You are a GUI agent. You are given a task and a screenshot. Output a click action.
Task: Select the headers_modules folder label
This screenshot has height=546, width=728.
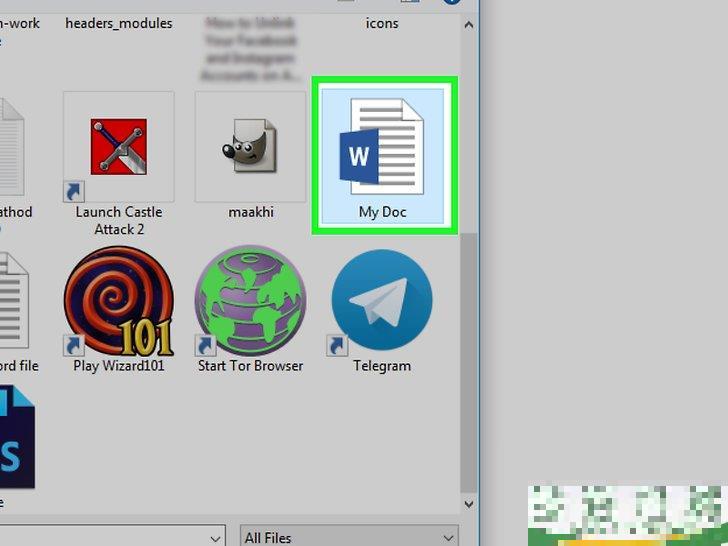point(118,23)
